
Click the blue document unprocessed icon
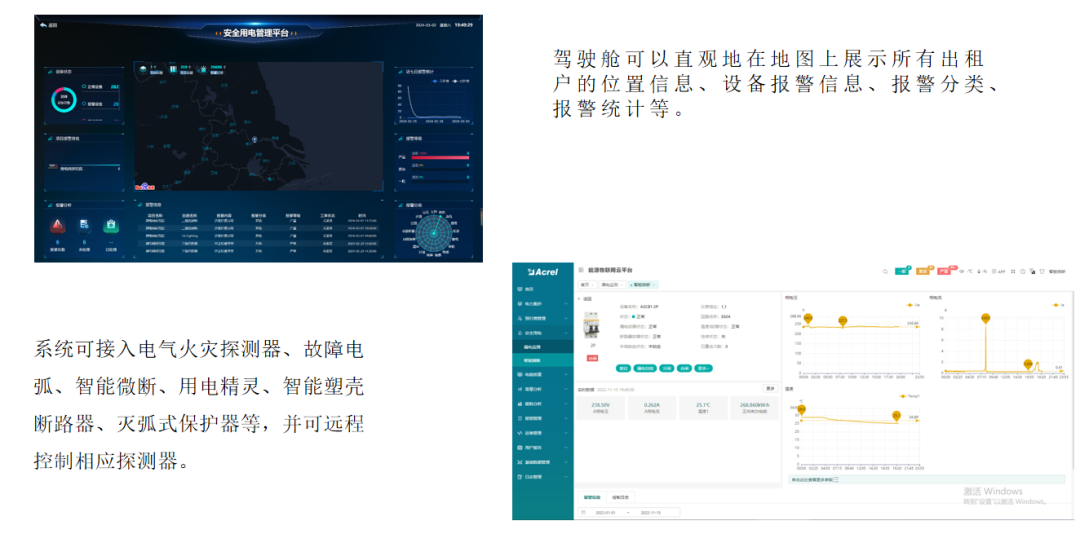(85, 225)
